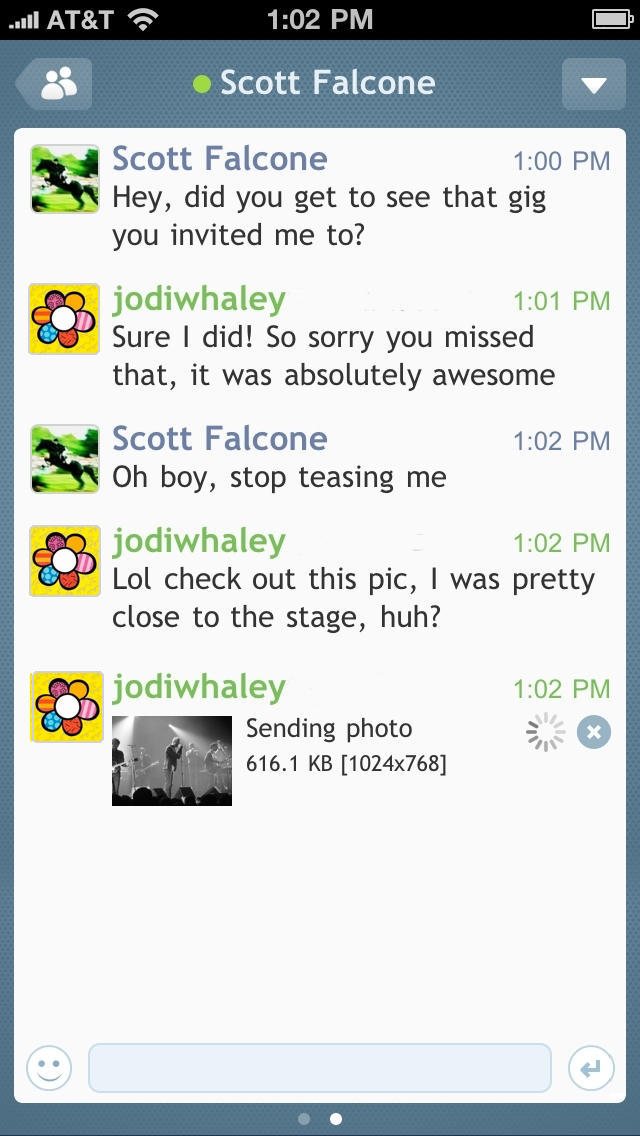The image size is (640, 1136).
Task: Tap jodiwhaley's flower avatar at 1:01 PM message
Action: point(65,319)
